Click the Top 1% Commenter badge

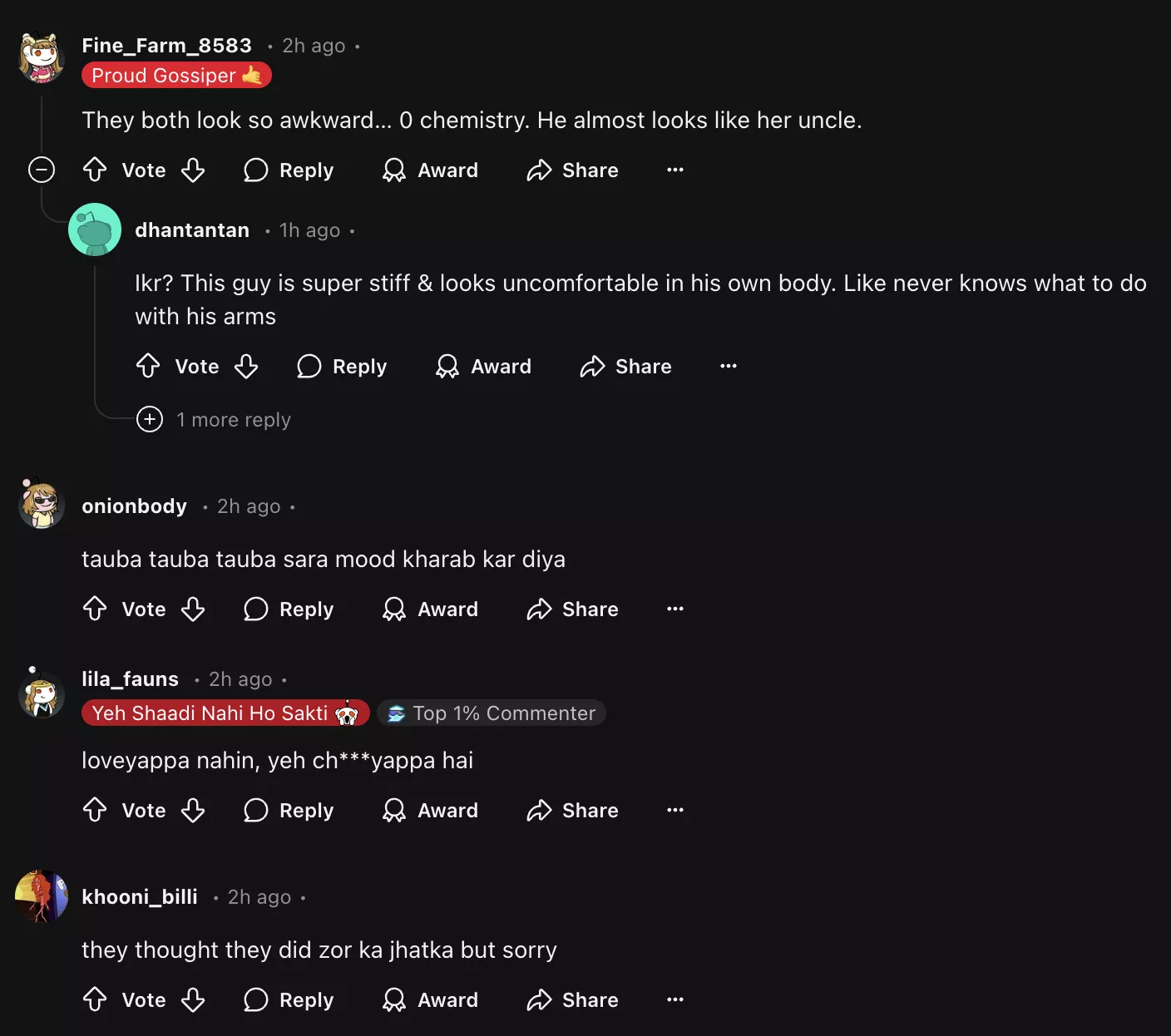coord(492,713)
